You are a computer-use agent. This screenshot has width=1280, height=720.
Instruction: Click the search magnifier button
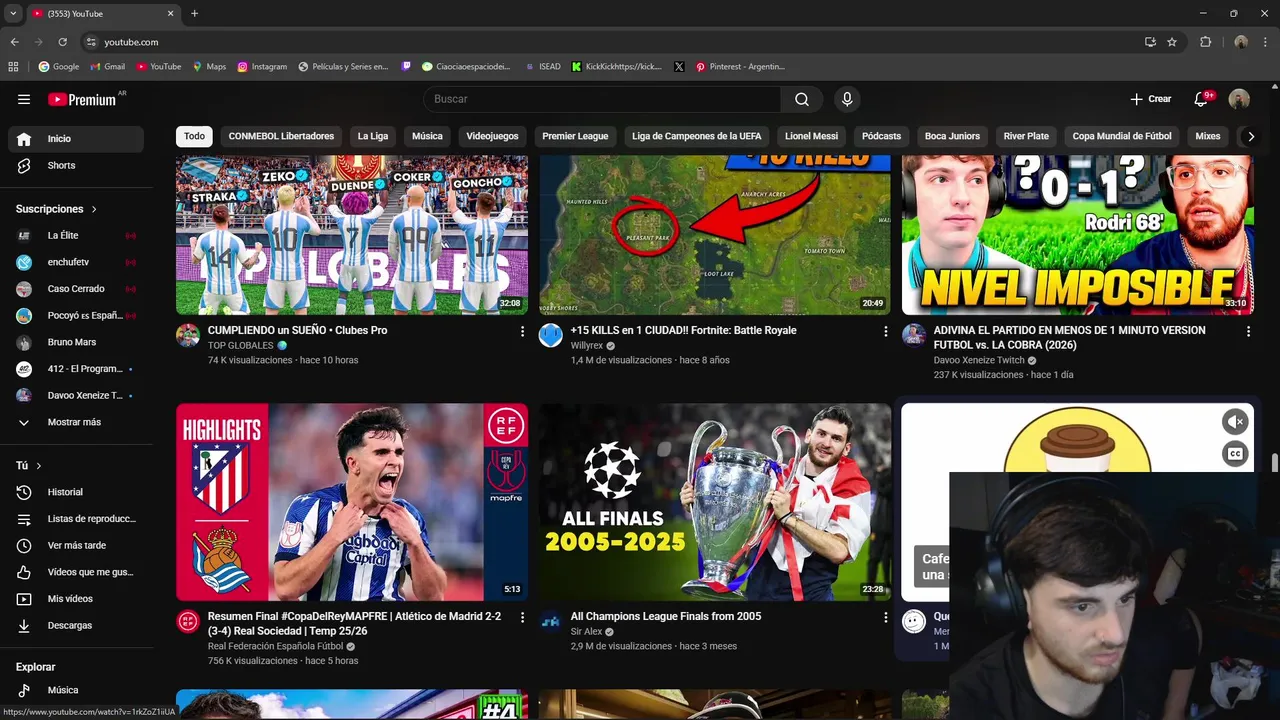[x=802, y=99]
